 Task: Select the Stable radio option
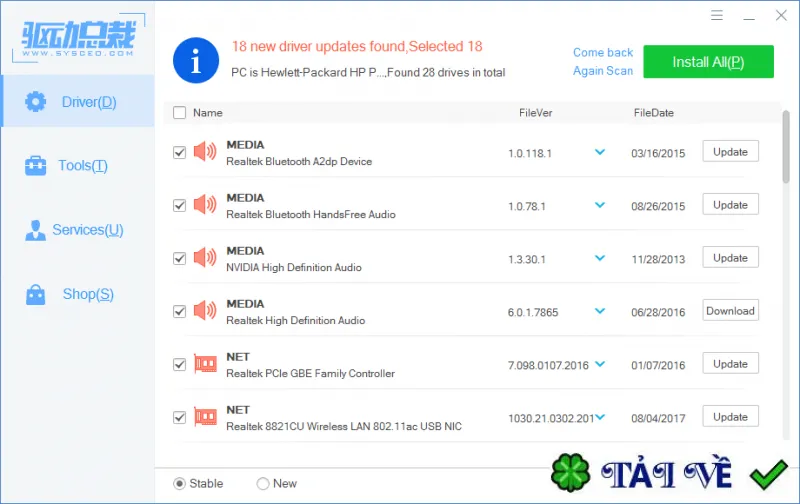pyautogui.click(x=180, y=484)
